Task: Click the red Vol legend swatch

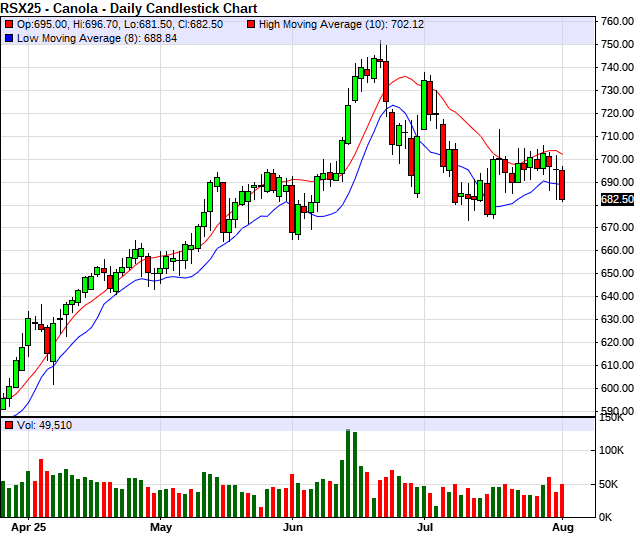Action: tap(9, 426)
